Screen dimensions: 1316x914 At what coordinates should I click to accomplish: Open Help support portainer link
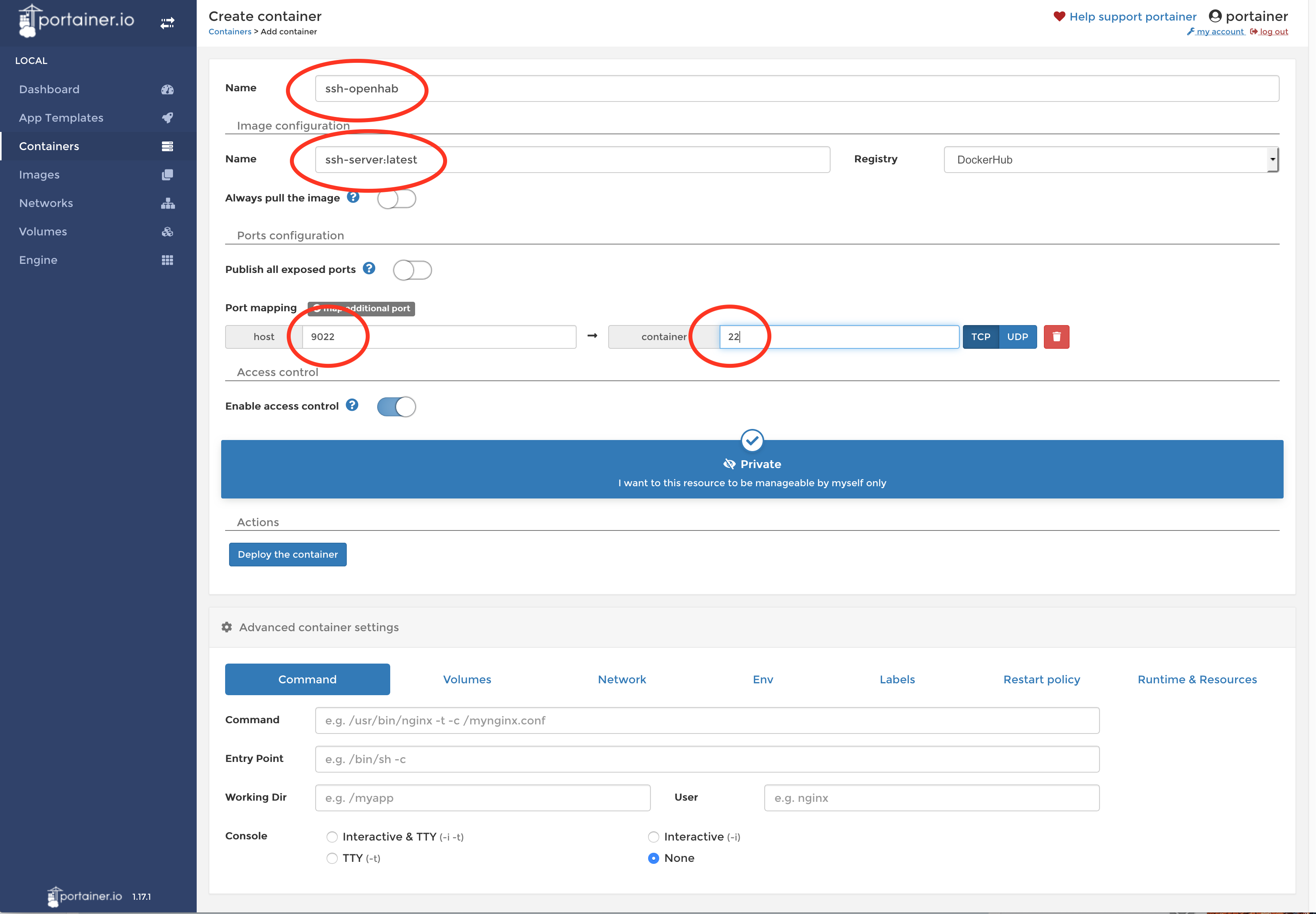(1132, 17)
